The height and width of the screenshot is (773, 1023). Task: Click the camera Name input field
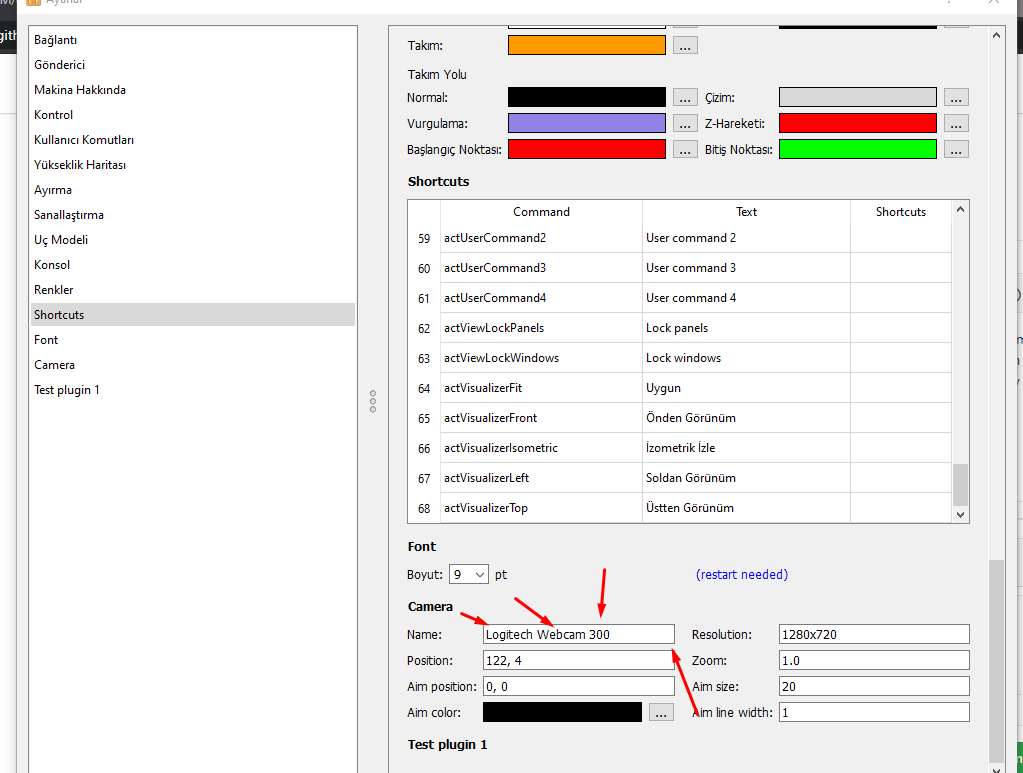[579, 634]
